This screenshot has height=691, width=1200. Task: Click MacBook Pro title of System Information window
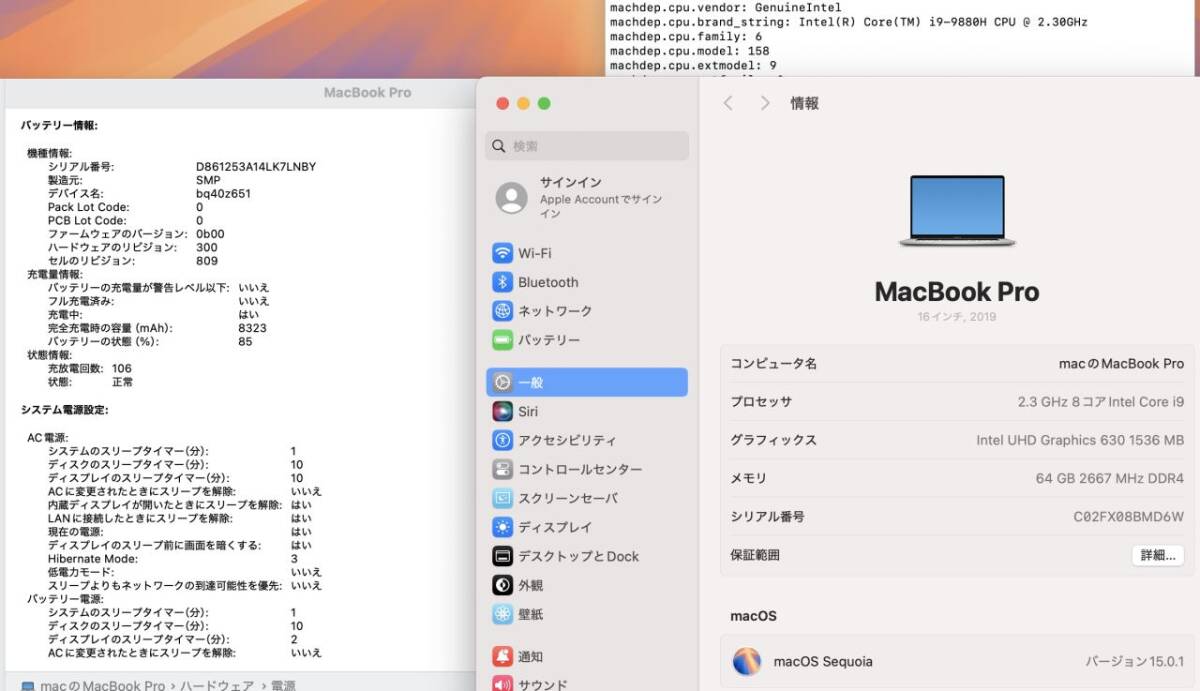pyautogui.click(x=368, y=92)
